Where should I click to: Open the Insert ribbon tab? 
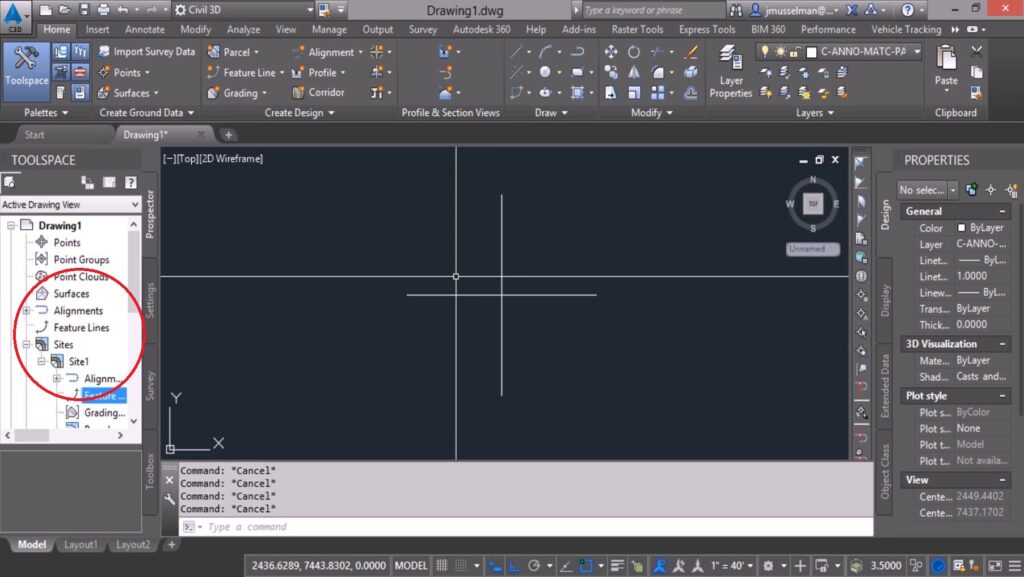click(97, 29)
